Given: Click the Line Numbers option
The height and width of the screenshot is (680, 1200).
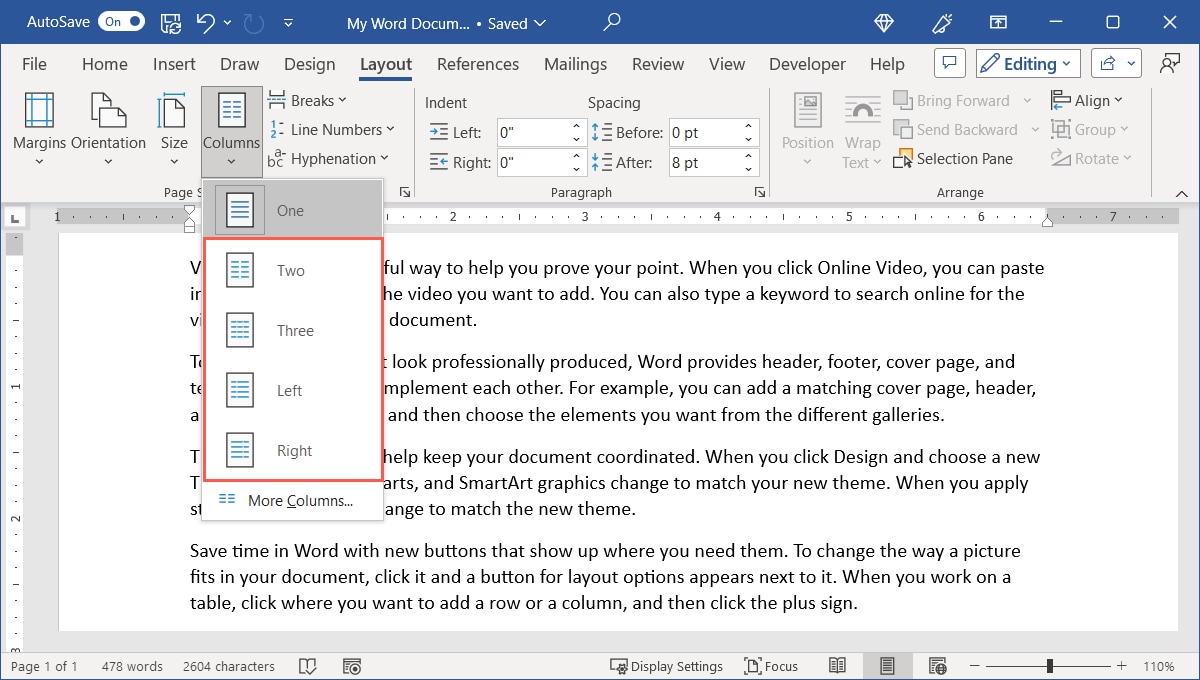Looking at the screenshot, I should coord(333,129).
